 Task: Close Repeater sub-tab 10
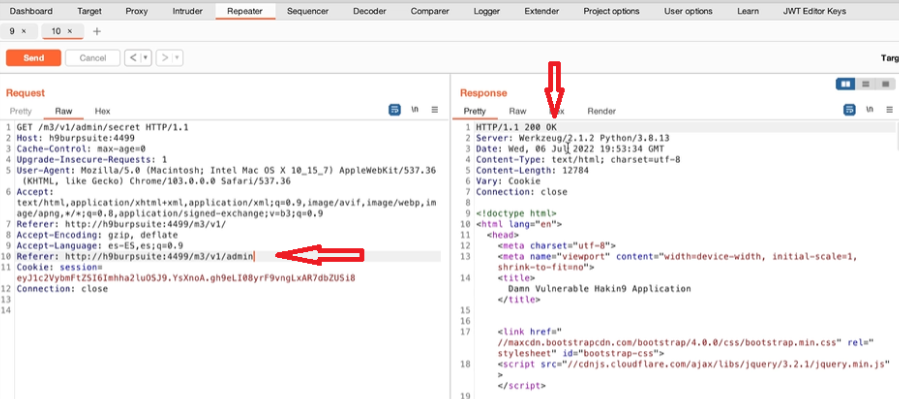pyautogui.click(x=70, y=32)
